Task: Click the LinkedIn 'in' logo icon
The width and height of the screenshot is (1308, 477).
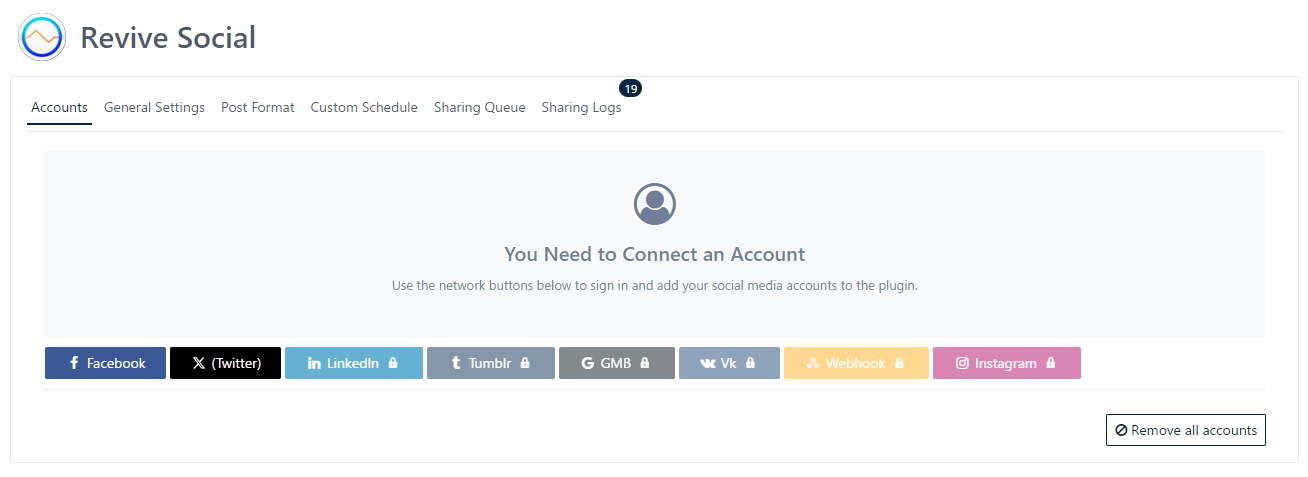Action: (x=314, y=363)
